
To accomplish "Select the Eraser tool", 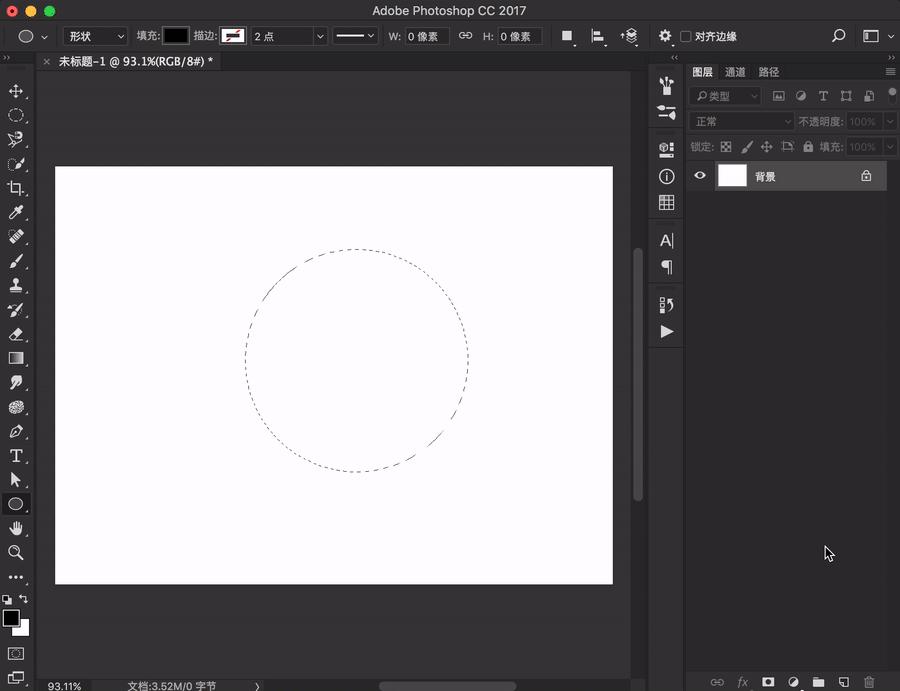I will click(16, 334).
